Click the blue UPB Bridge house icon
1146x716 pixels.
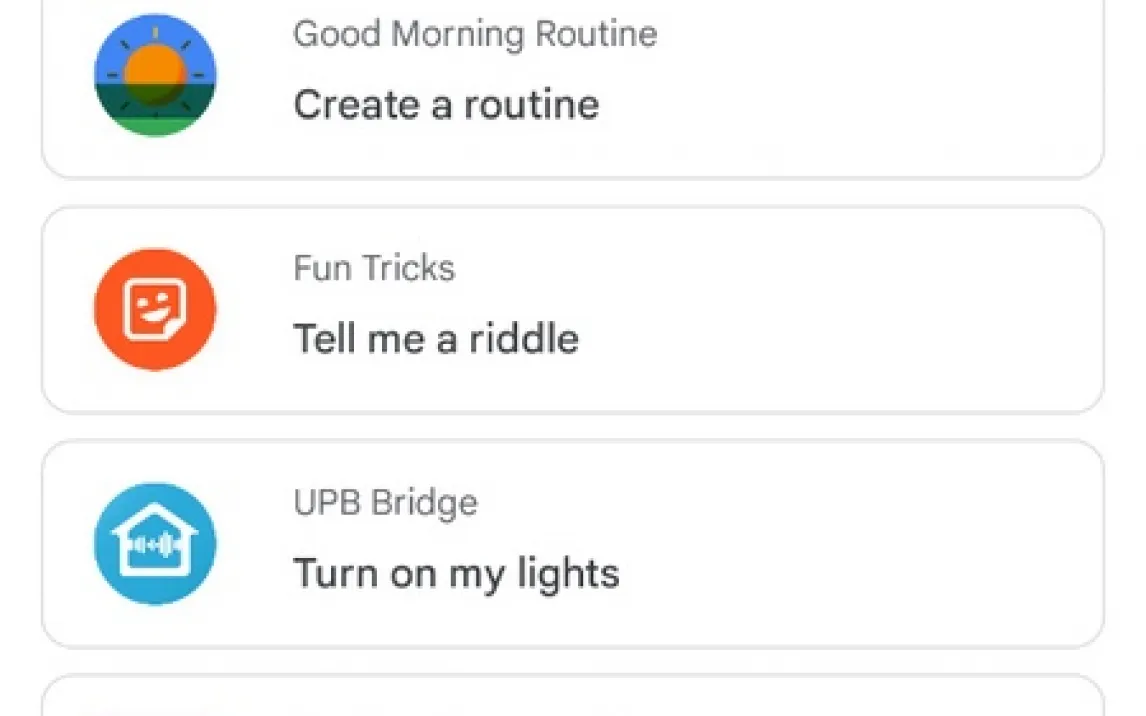click(155, 543)
